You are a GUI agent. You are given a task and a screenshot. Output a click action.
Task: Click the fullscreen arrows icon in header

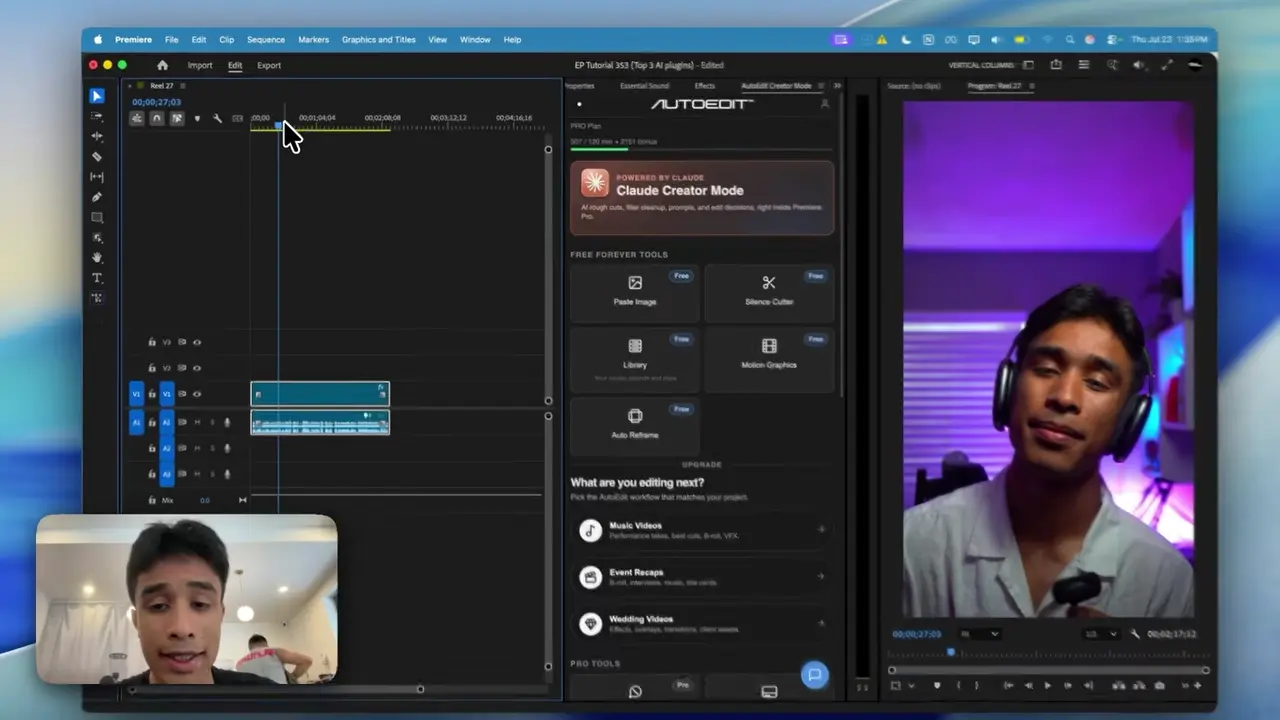[1166, 65]
